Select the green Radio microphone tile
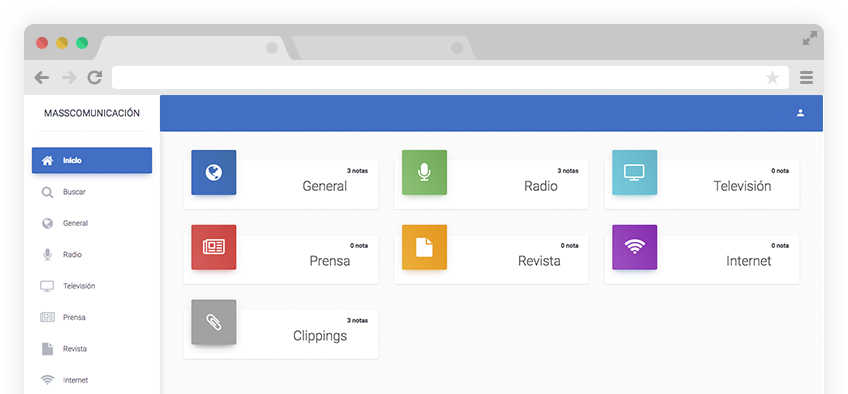The height and width of the screenshot is (394, 848). click(424, 172)
